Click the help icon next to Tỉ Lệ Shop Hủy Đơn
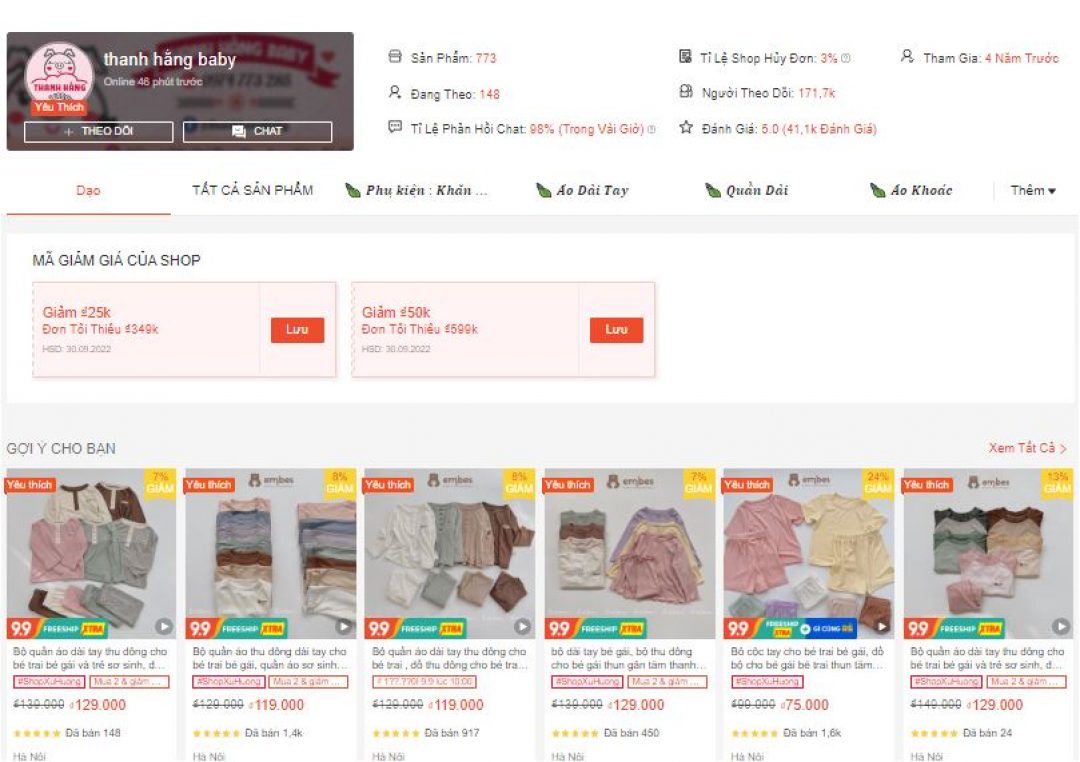This screenshot has width=1080, height=762. pyautogui.click(x=846, y=59)
